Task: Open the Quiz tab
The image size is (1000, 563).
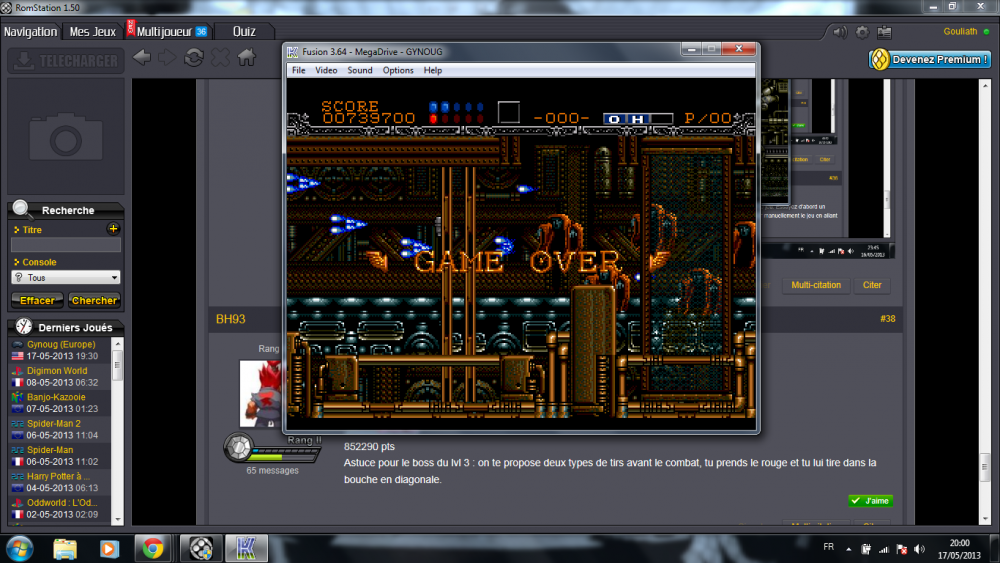Action: point(244,31)
